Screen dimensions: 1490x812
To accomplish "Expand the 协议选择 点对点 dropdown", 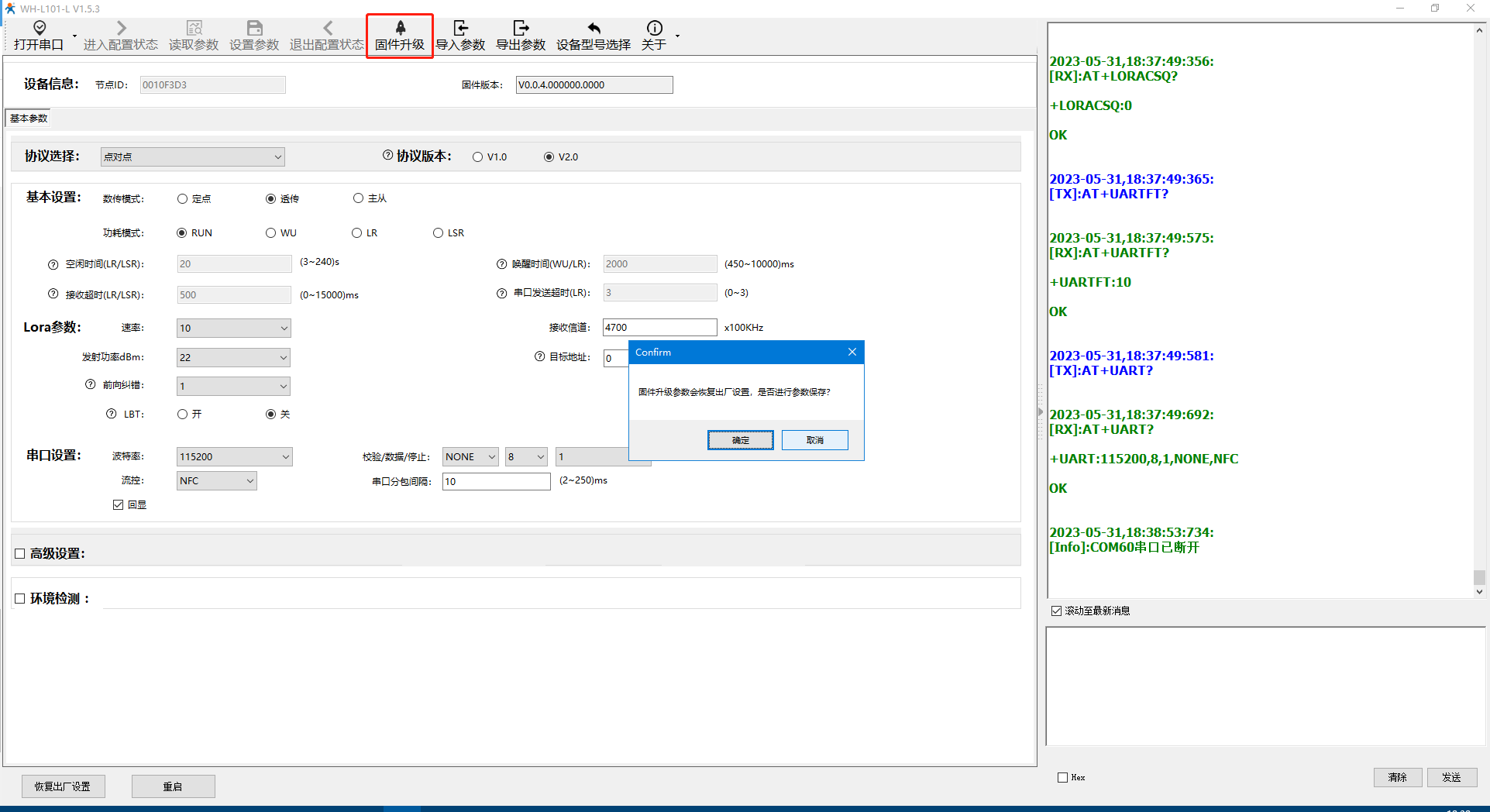I will [x=192, y=157].
